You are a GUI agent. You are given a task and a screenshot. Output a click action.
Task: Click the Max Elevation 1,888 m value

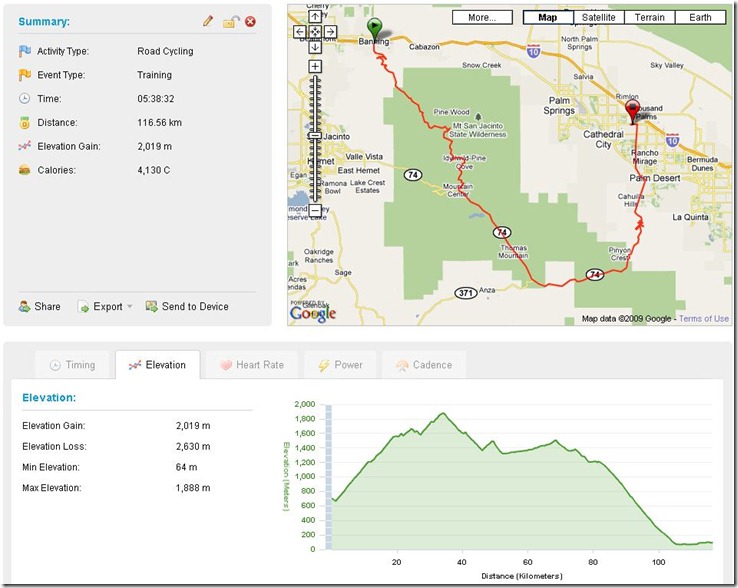pos(193,488)
